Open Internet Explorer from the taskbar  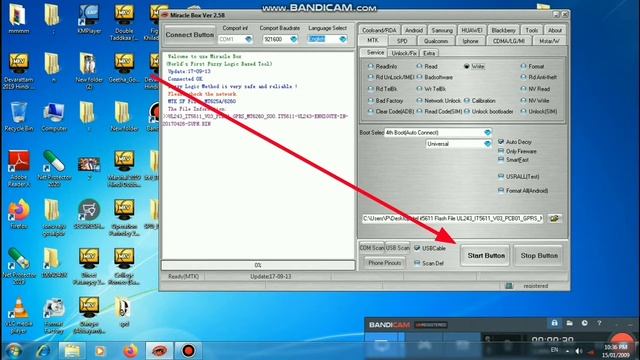(x=43, y=351)
